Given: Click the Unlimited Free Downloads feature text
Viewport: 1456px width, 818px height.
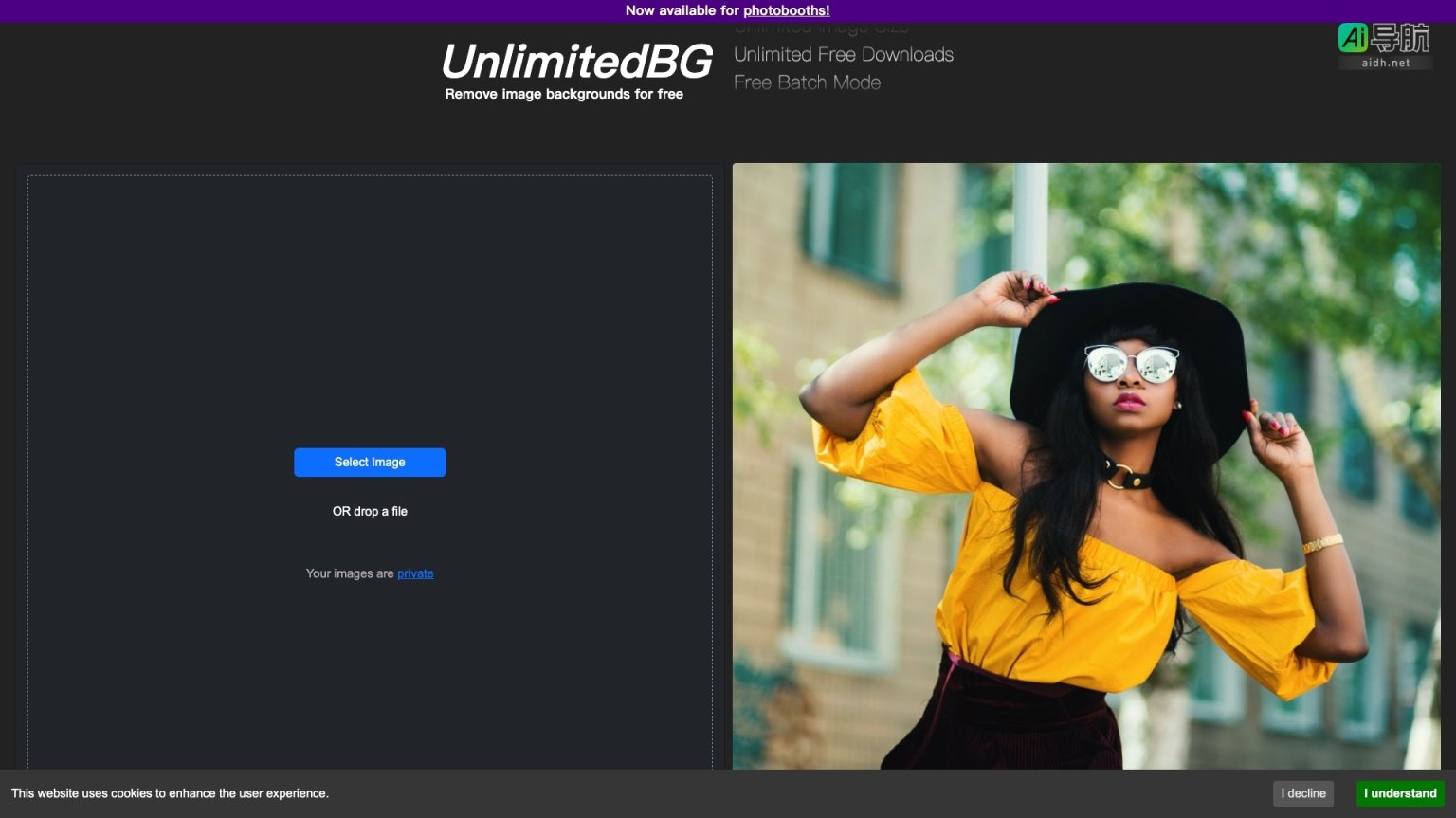Looking at the screenshot, I should pyautogui.click(x=843, y=54).
